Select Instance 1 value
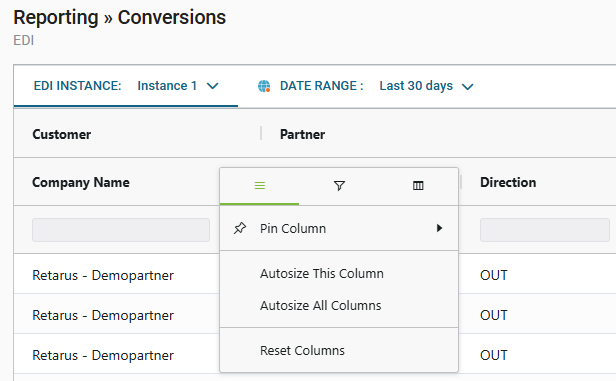This screenshot has height=381, width=616. tap(167, 86)
